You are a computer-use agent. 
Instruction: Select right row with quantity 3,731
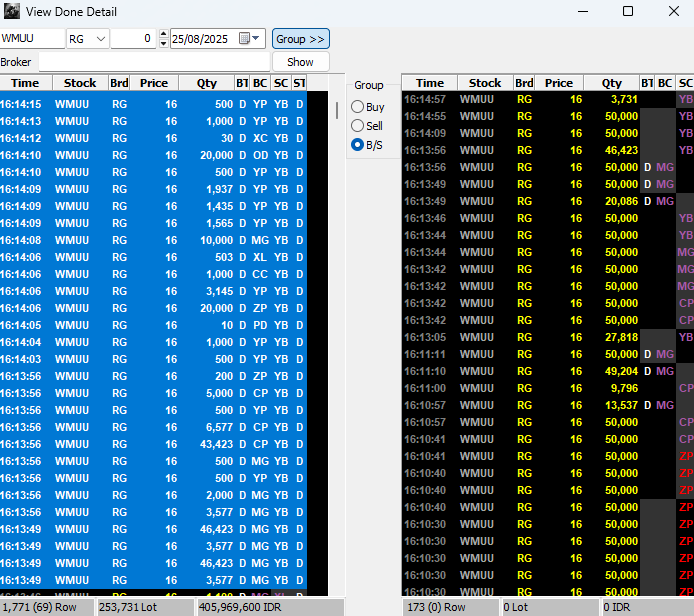pyautogui.click(x=548, y=99)
